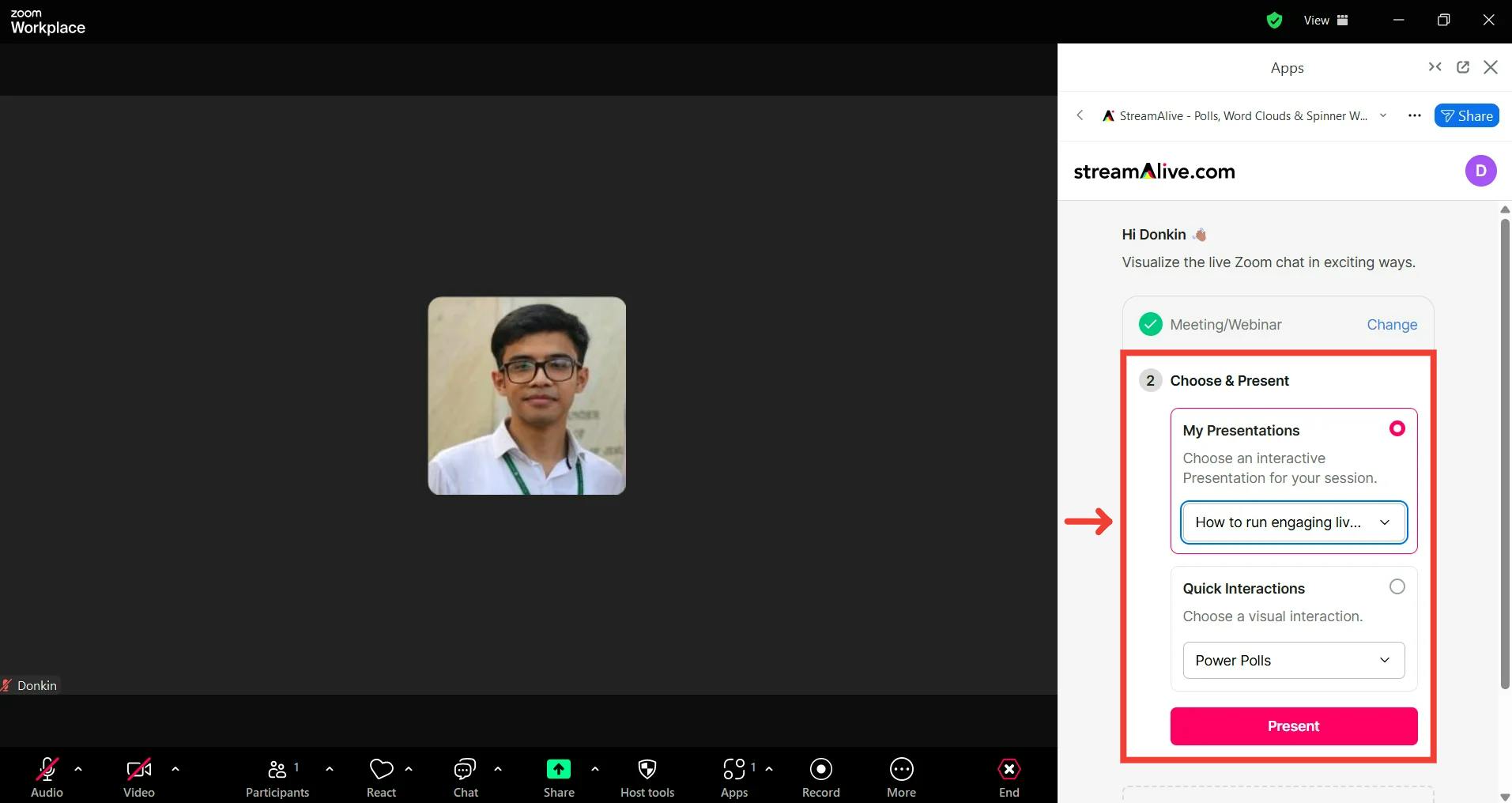Click the blue Share app button
Image resolution: width=1512 pixels, height=803 pixels.
point(1467,115)
